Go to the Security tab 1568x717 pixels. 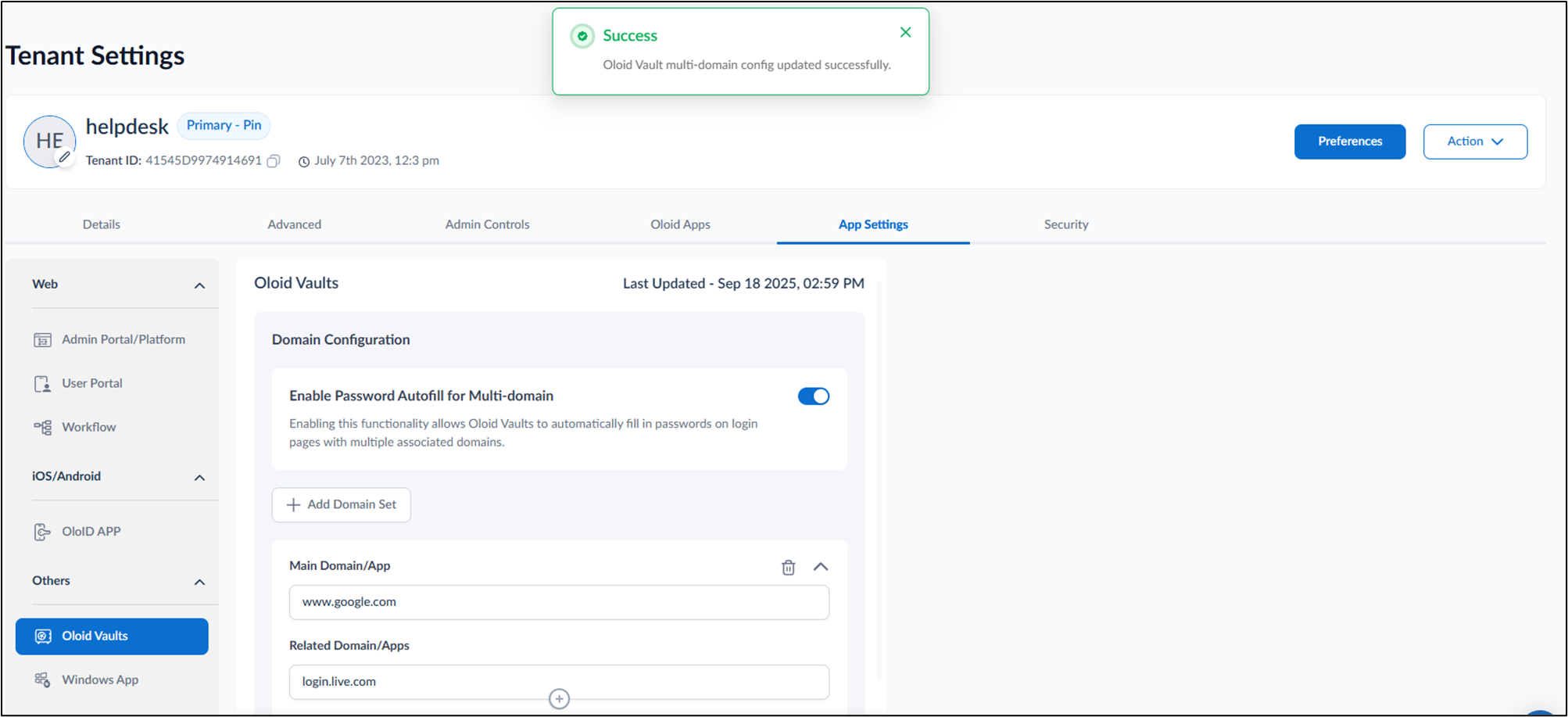coord(1066,224)
